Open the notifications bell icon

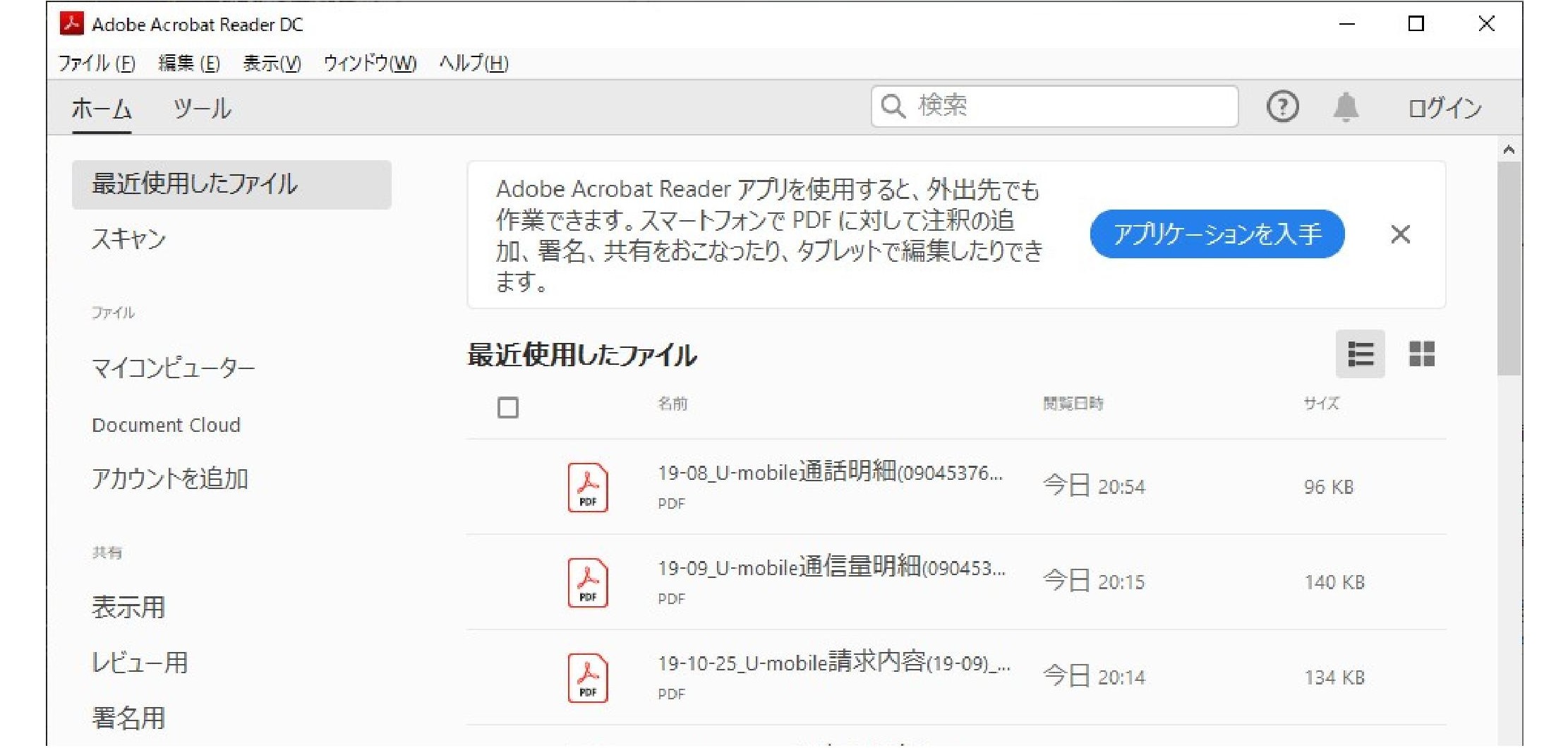tap(1346, 107)
